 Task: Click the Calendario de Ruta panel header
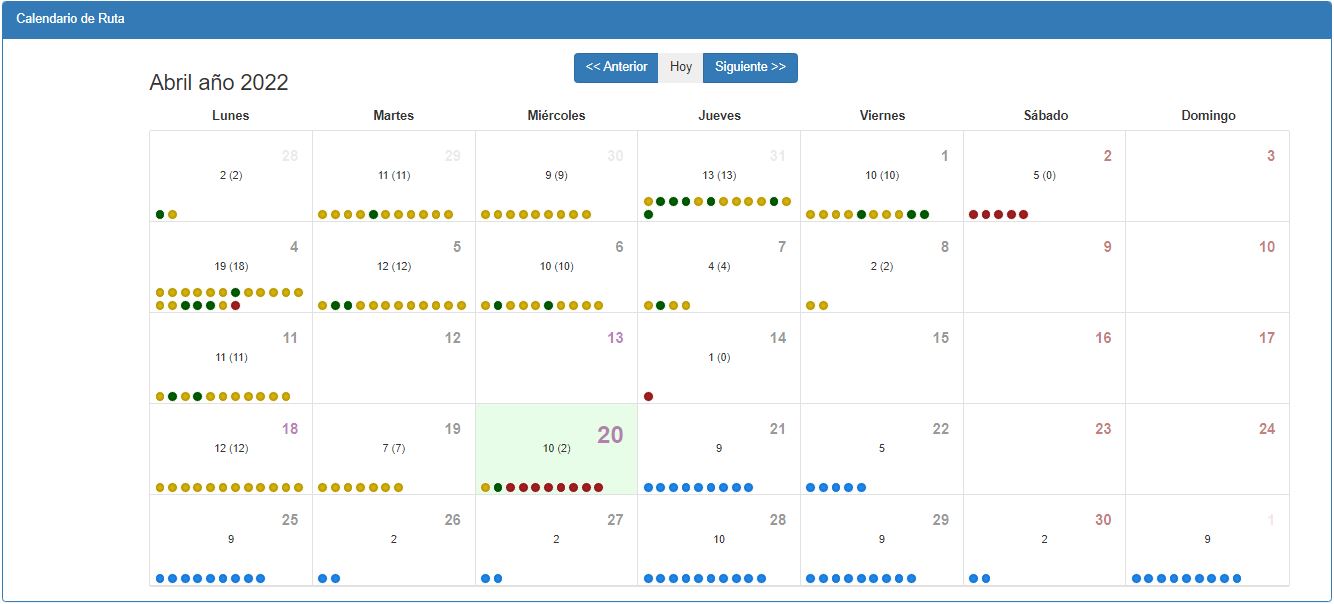pyautogui.click(x=70, y=19)
